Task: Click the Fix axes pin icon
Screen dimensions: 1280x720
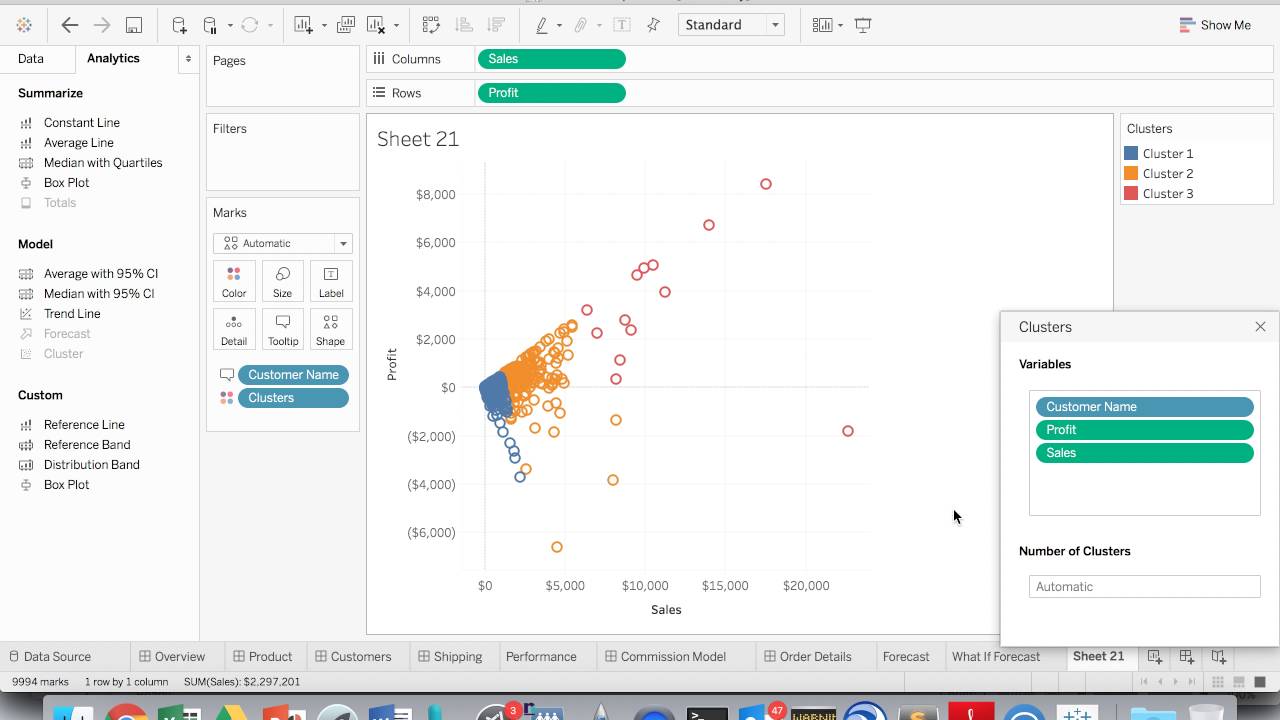Action: click(x=654, y=25)
